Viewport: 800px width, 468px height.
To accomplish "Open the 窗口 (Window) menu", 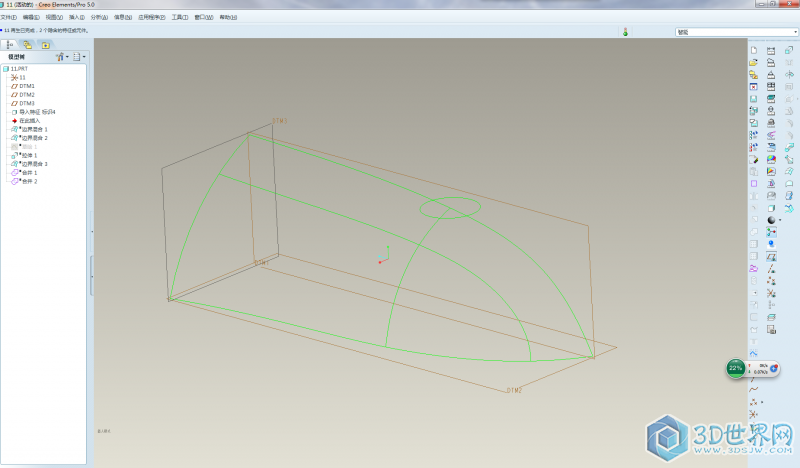I will coord(204,17).
